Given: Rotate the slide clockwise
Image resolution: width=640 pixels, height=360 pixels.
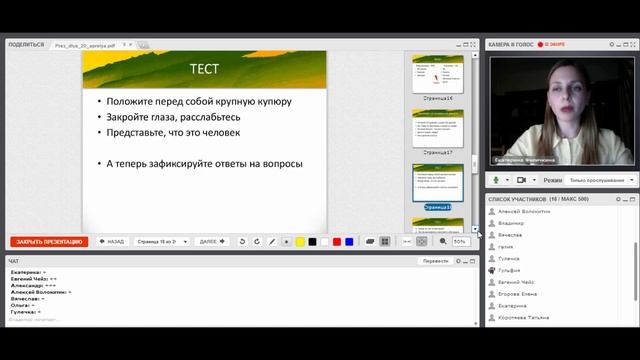Looking at the screenshot, I should pos(257,242).
